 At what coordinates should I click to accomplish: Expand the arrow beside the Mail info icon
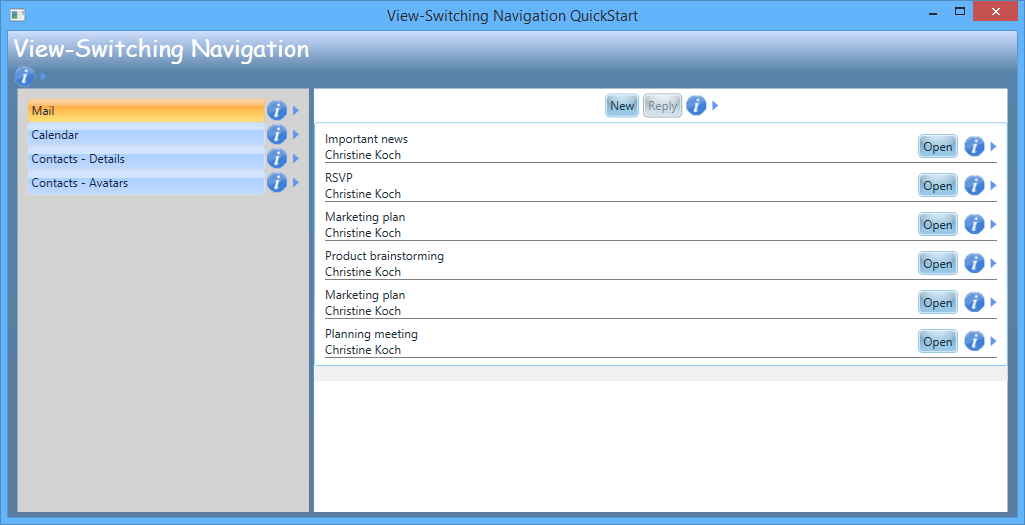click(x=296, y=110)
